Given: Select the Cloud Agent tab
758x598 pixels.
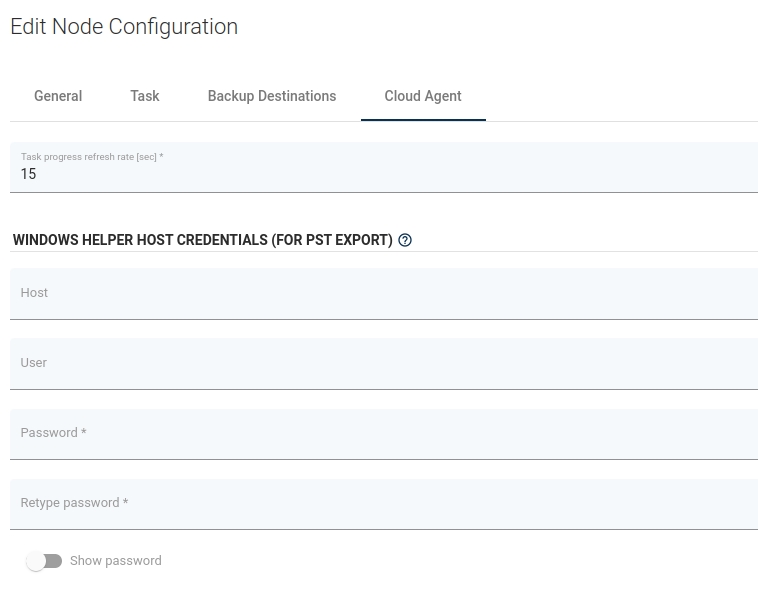Looking at the screenshot, I should pyautogui.click(x=423, y=96).
